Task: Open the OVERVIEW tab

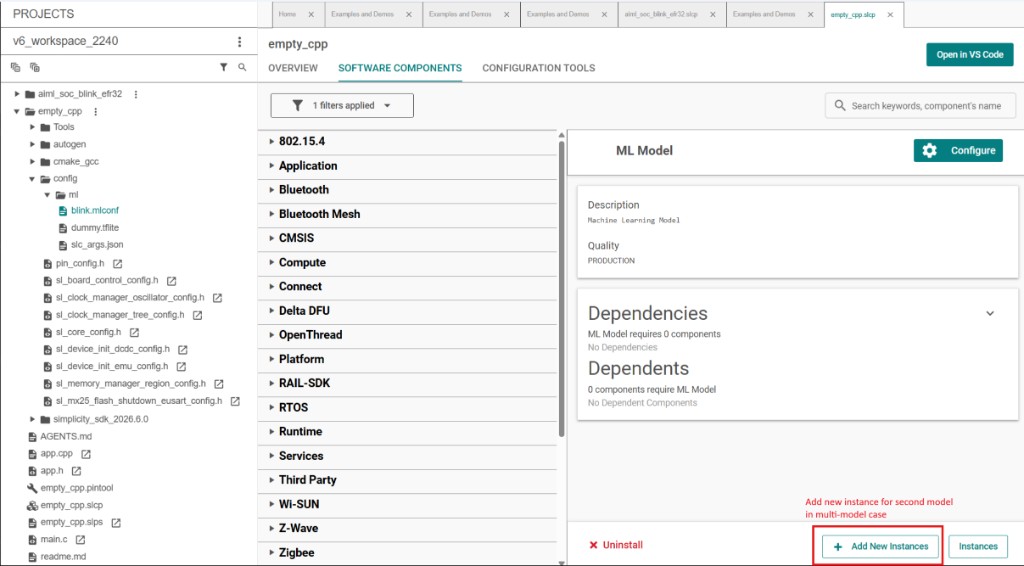Action: click(x=293, y=68)
